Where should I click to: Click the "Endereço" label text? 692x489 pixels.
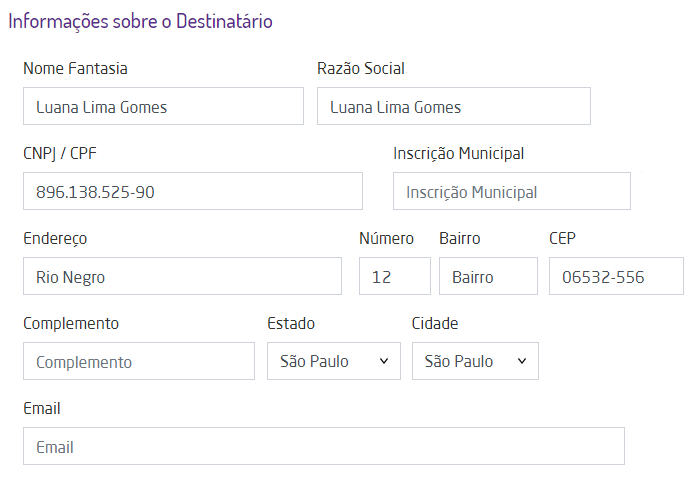pos(55,238)
